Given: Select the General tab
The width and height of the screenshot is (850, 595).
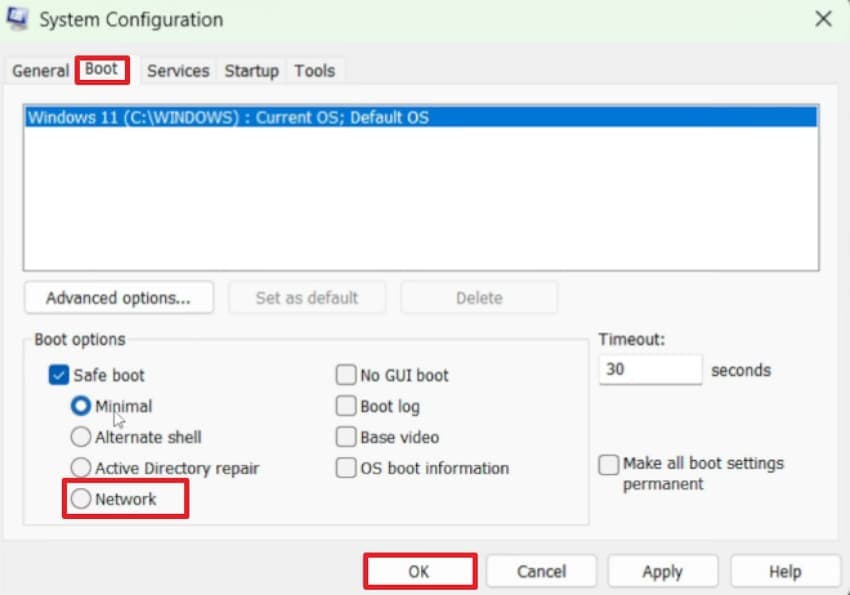Looking at the screenshot, I should pos(41,71).
